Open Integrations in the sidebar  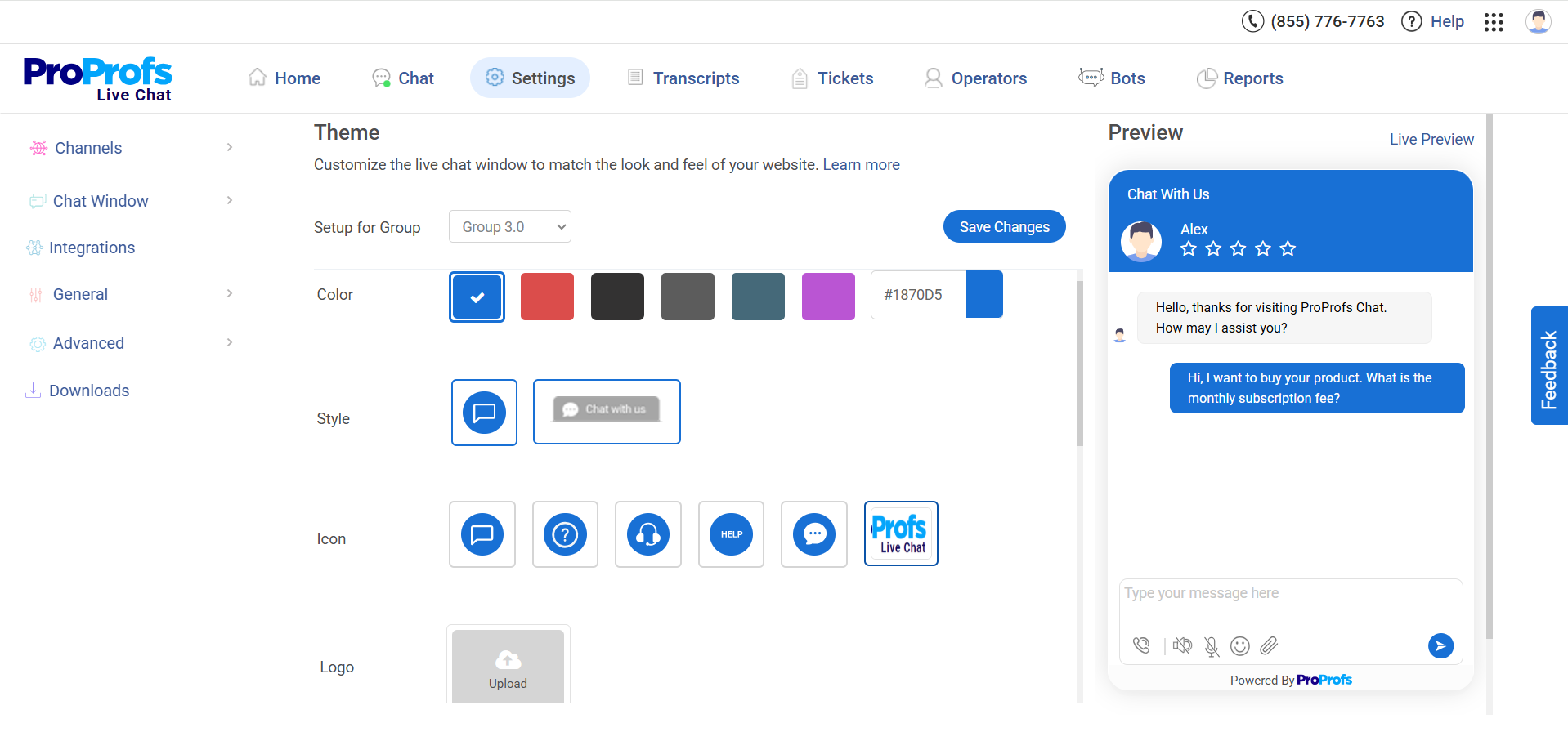pos(92,248)
